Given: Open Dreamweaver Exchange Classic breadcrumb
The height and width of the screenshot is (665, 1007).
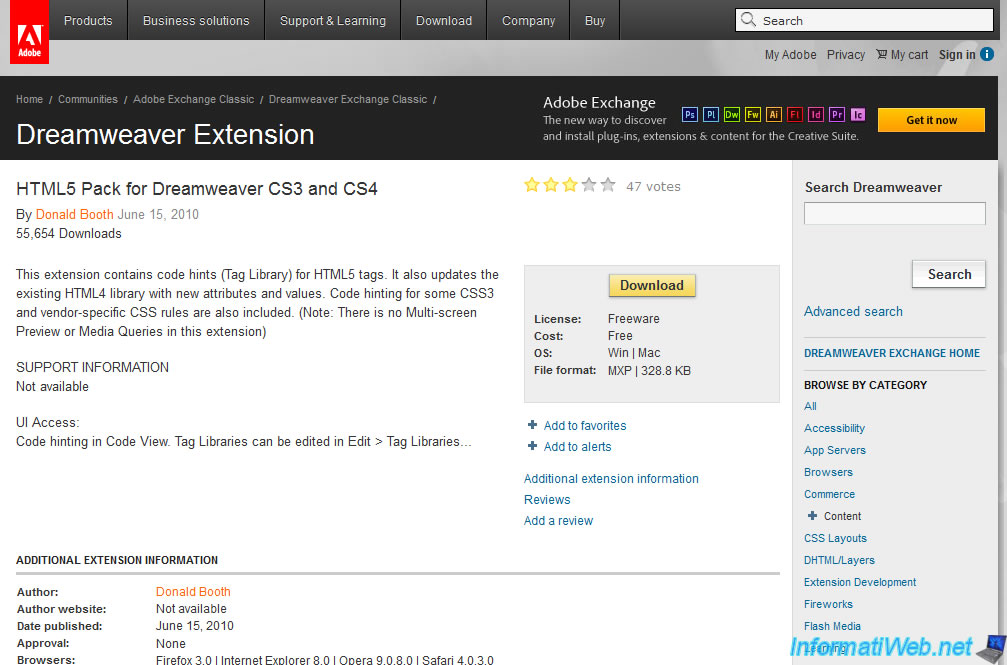Looking at the screenshot, I should coord(348,100).
